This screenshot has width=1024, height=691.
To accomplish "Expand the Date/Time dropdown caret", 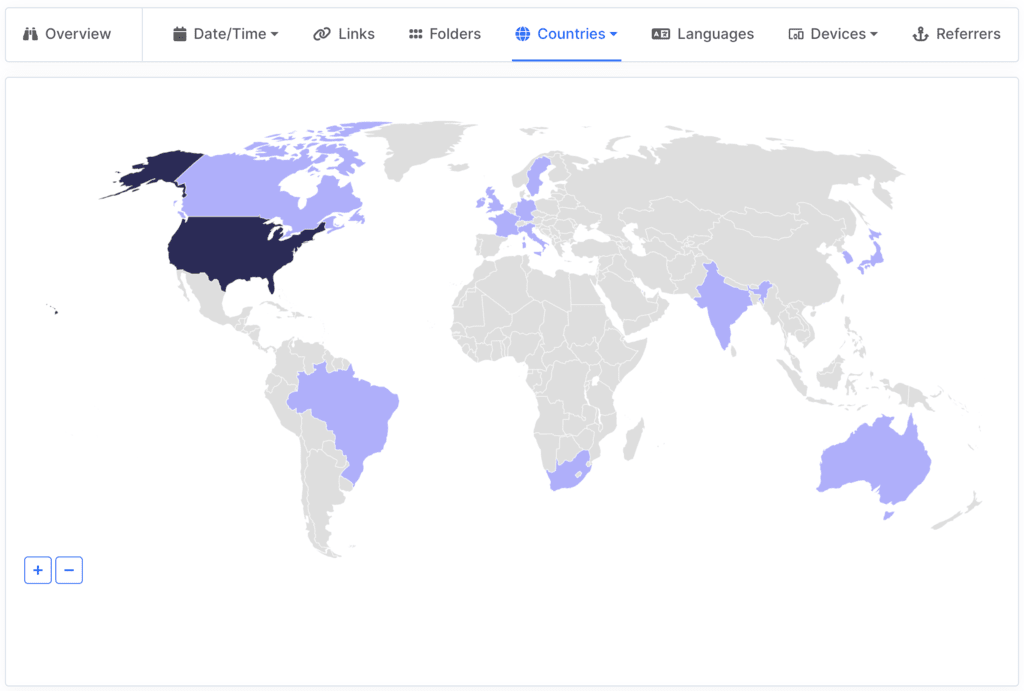I will click(x=275, y=34).
